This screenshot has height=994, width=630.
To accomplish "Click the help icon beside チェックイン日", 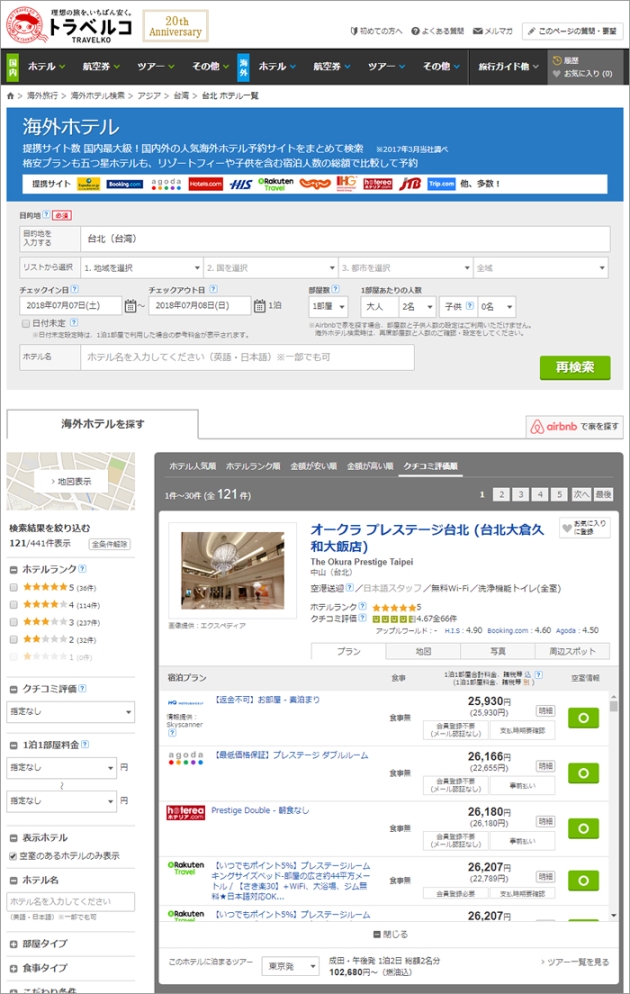I will coord(75,289).
